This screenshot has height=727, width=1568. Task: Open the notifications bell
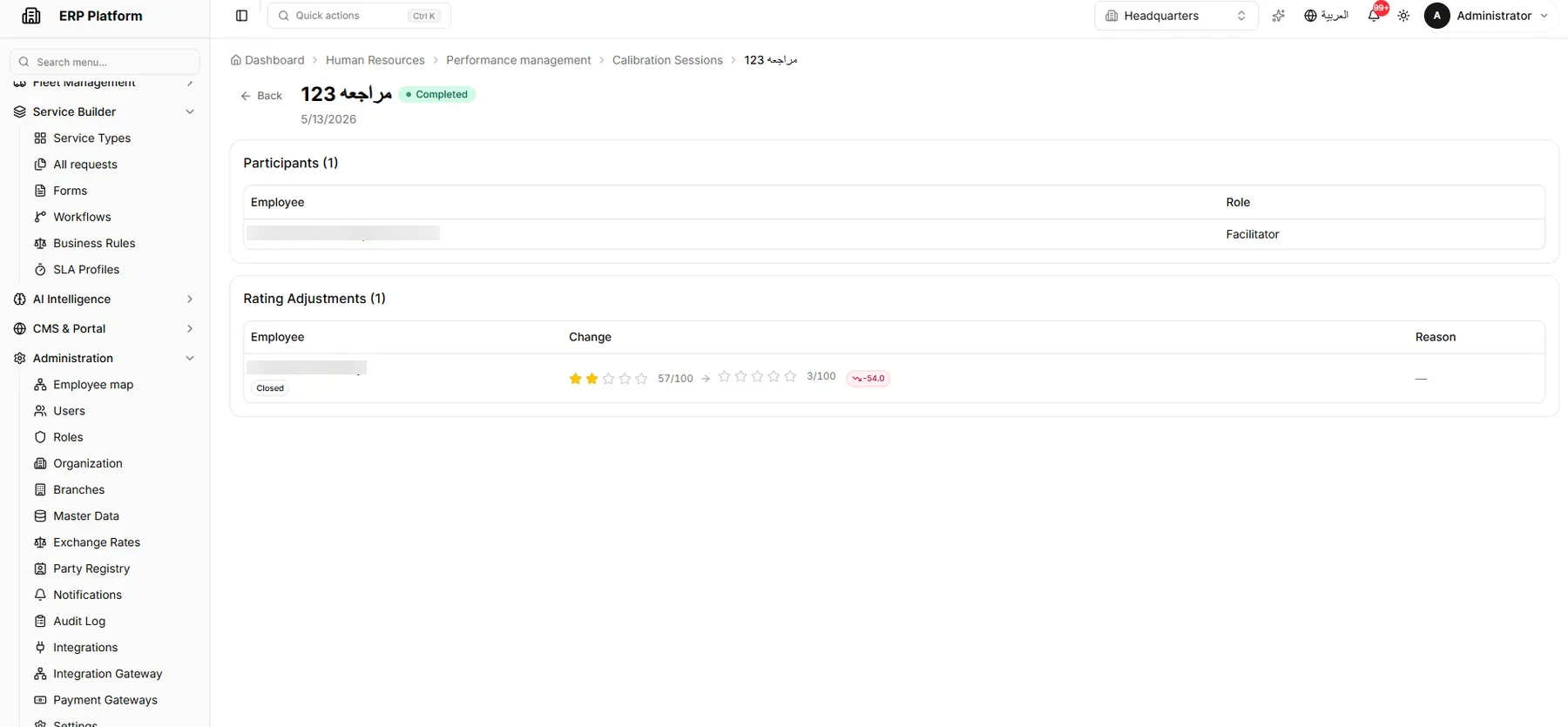tap(1374, 16)
